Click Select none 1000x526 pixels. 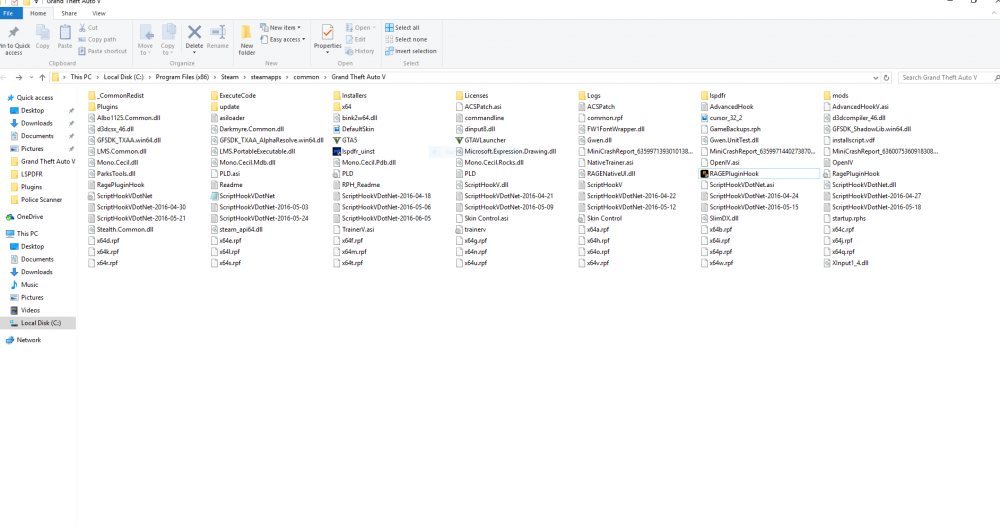pos(406,40)
